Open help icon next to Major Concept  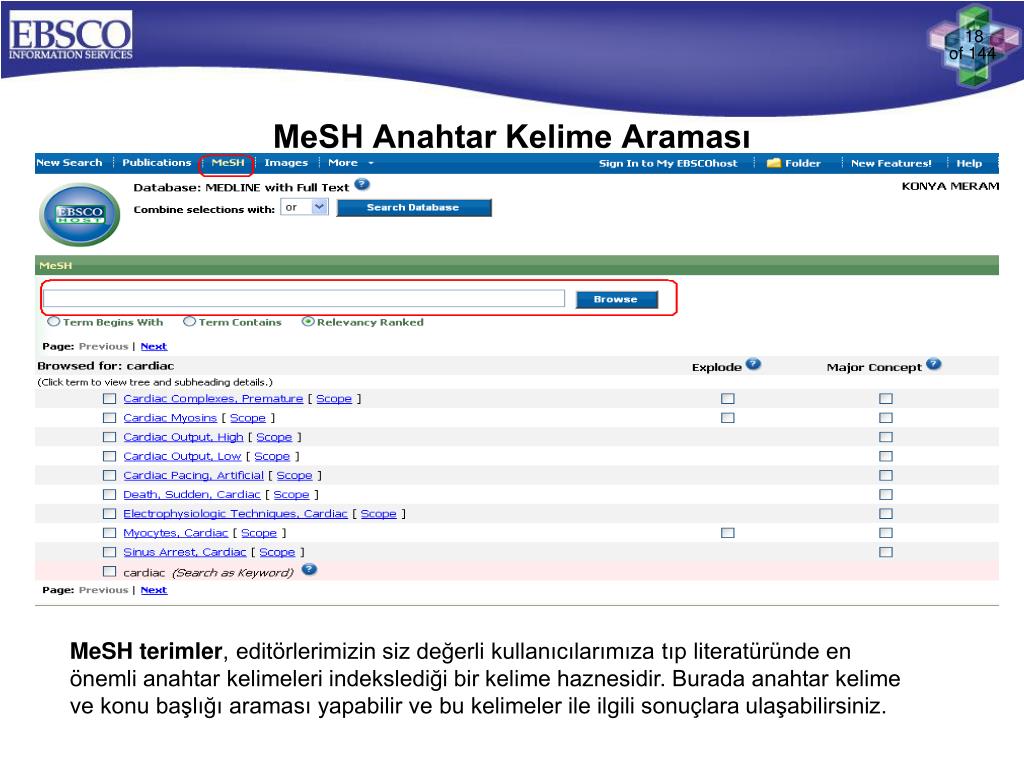tap(934, 364)
